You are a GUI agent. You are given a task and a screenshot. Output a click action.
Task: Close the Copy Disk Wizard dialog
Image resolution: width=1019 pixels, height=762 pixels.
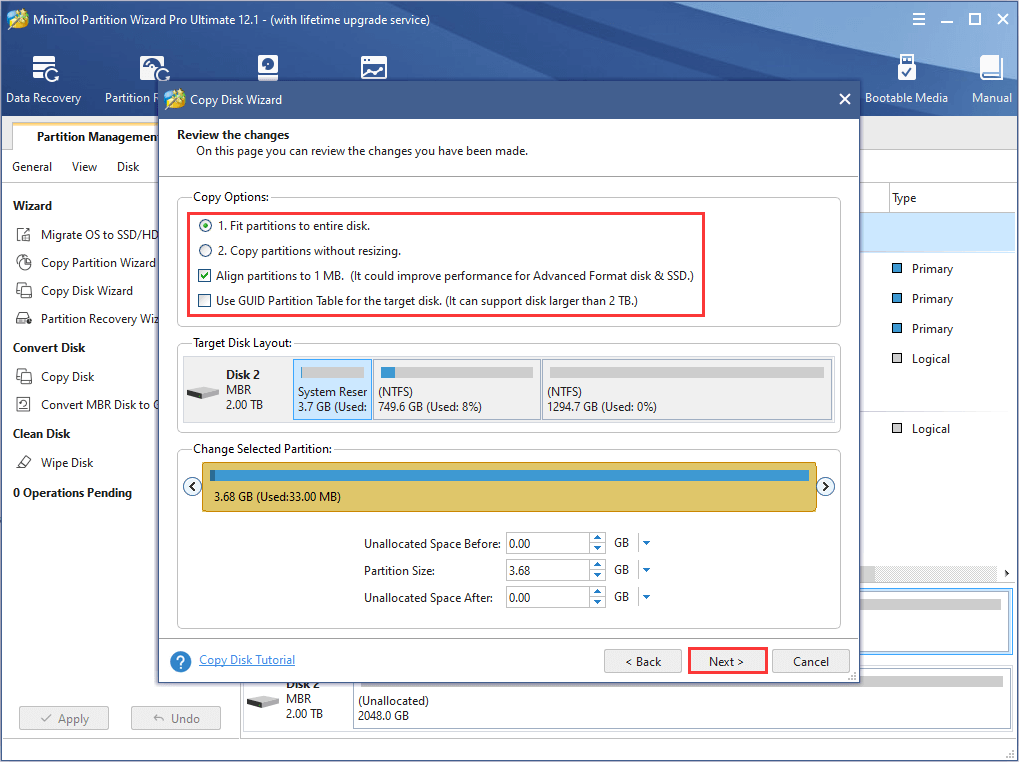point(845,99)
